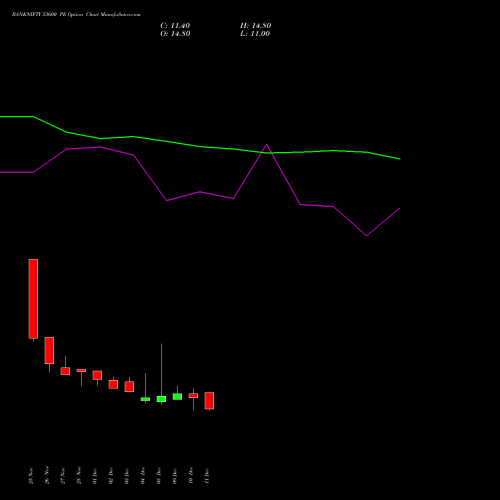Click the right end of the green line

(x=399, y=159)
